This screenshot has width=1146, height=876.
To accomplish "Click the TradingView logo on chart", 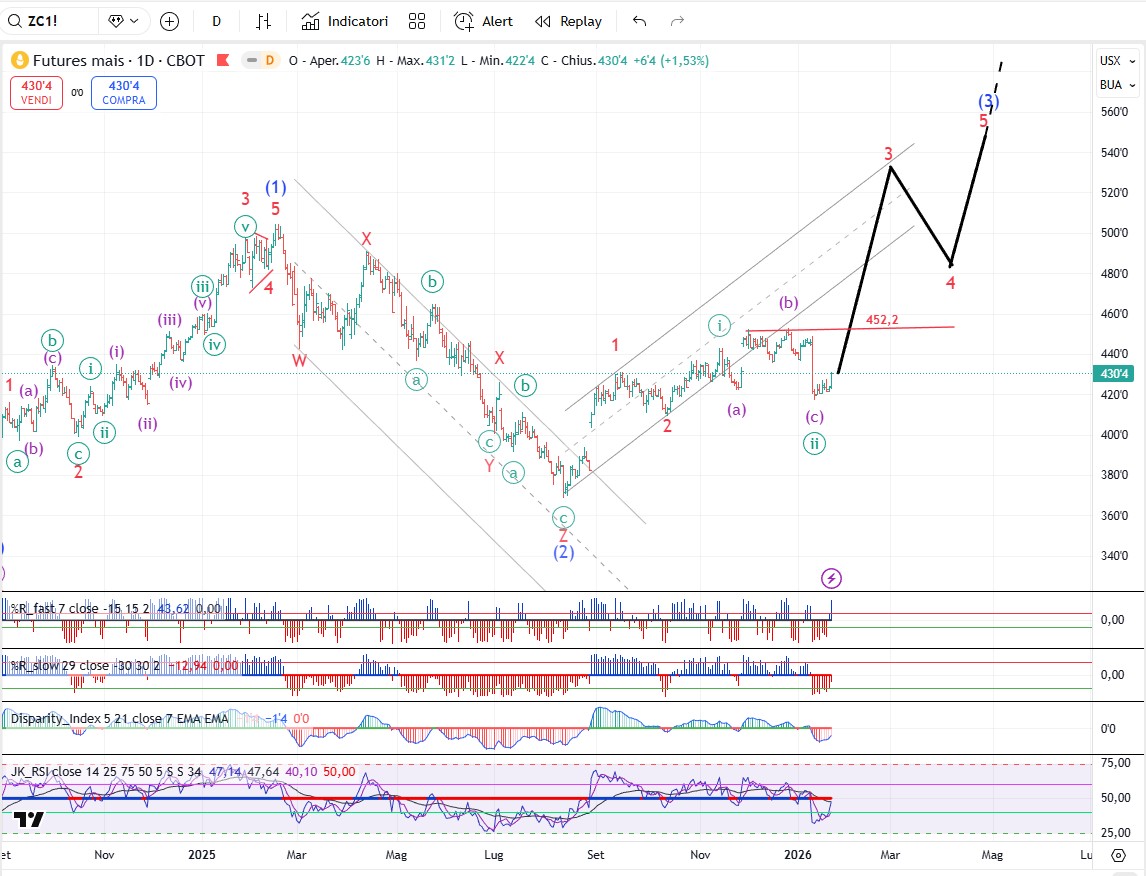I will pyautogui.click(x=29, y=820).
